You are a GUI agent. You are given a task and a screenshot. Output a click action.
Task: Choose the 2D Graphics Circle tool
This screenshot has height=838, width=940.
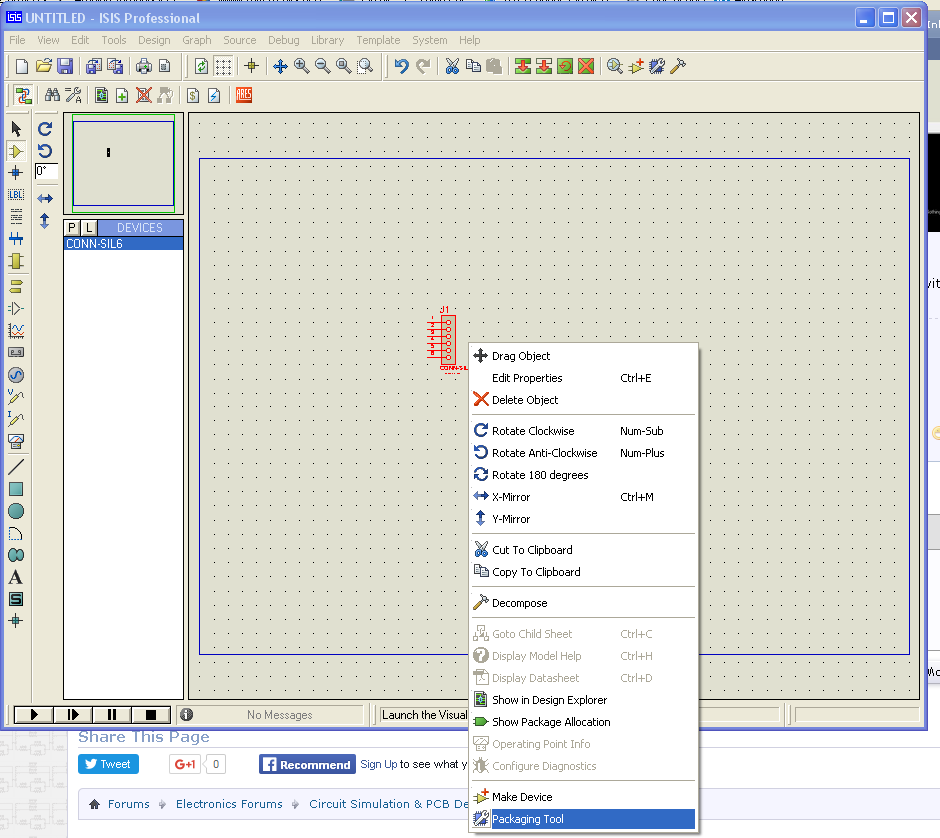pyautogui.click(x=16, y=511)
